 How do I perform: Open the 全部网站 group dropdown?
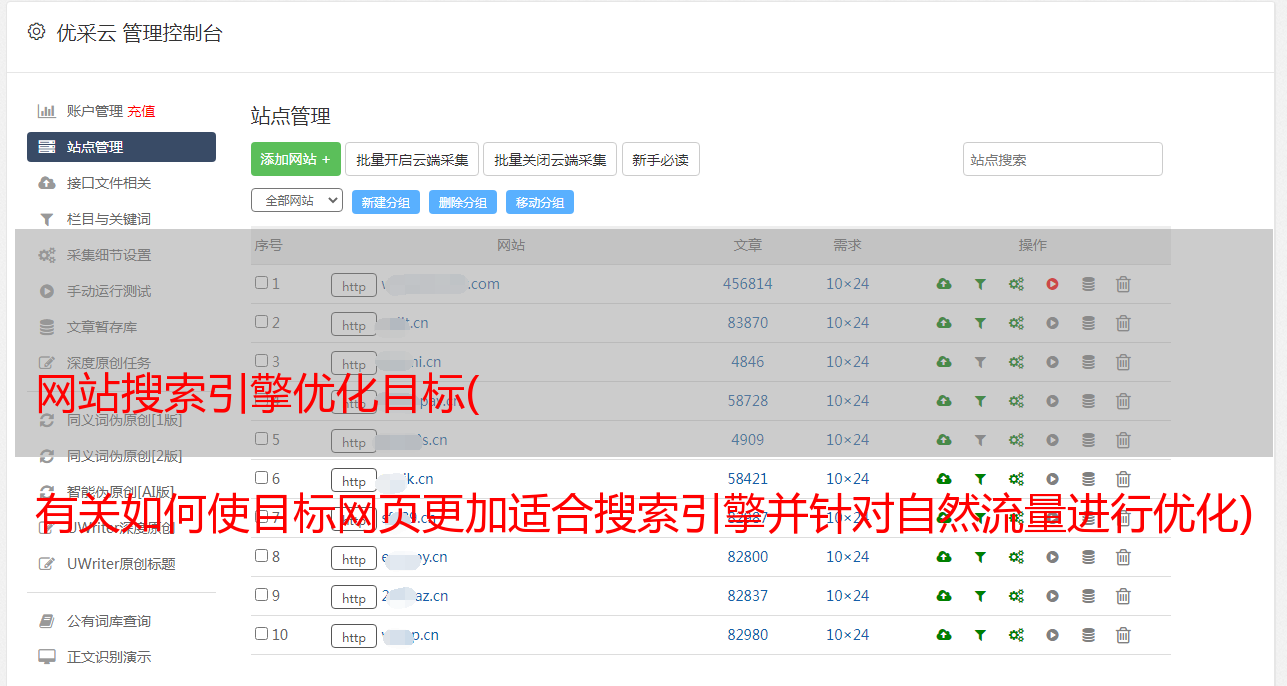tap(297, 201)
